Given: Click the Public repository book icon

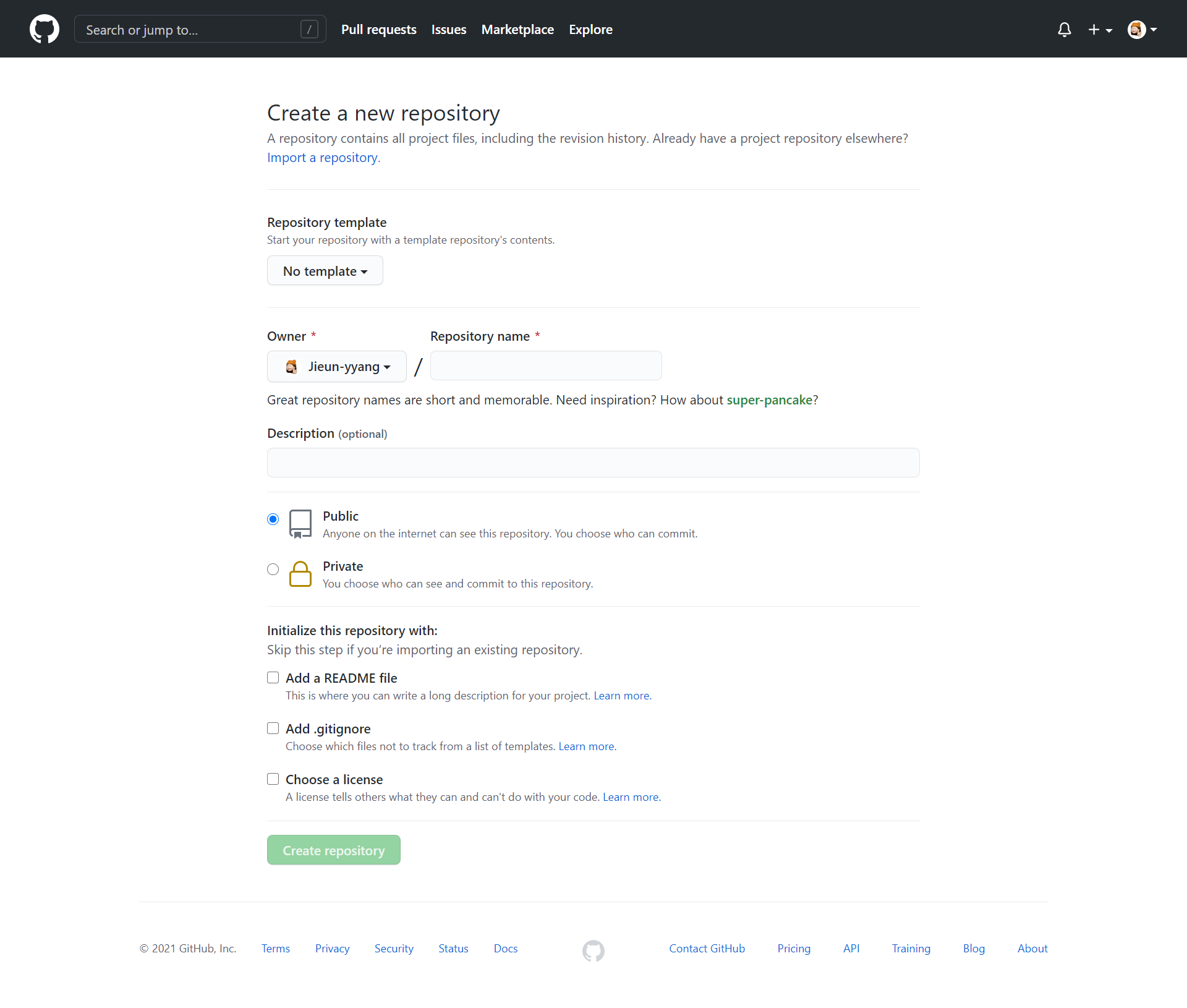Looking at the screenshot, I should [x=300, y=524].
